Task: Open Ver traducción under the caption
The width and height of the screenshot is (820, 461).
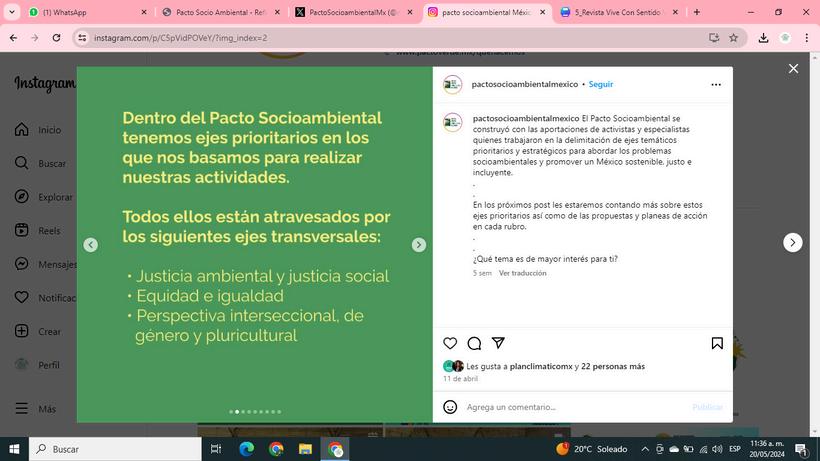Action: click(x=522, y=273)
